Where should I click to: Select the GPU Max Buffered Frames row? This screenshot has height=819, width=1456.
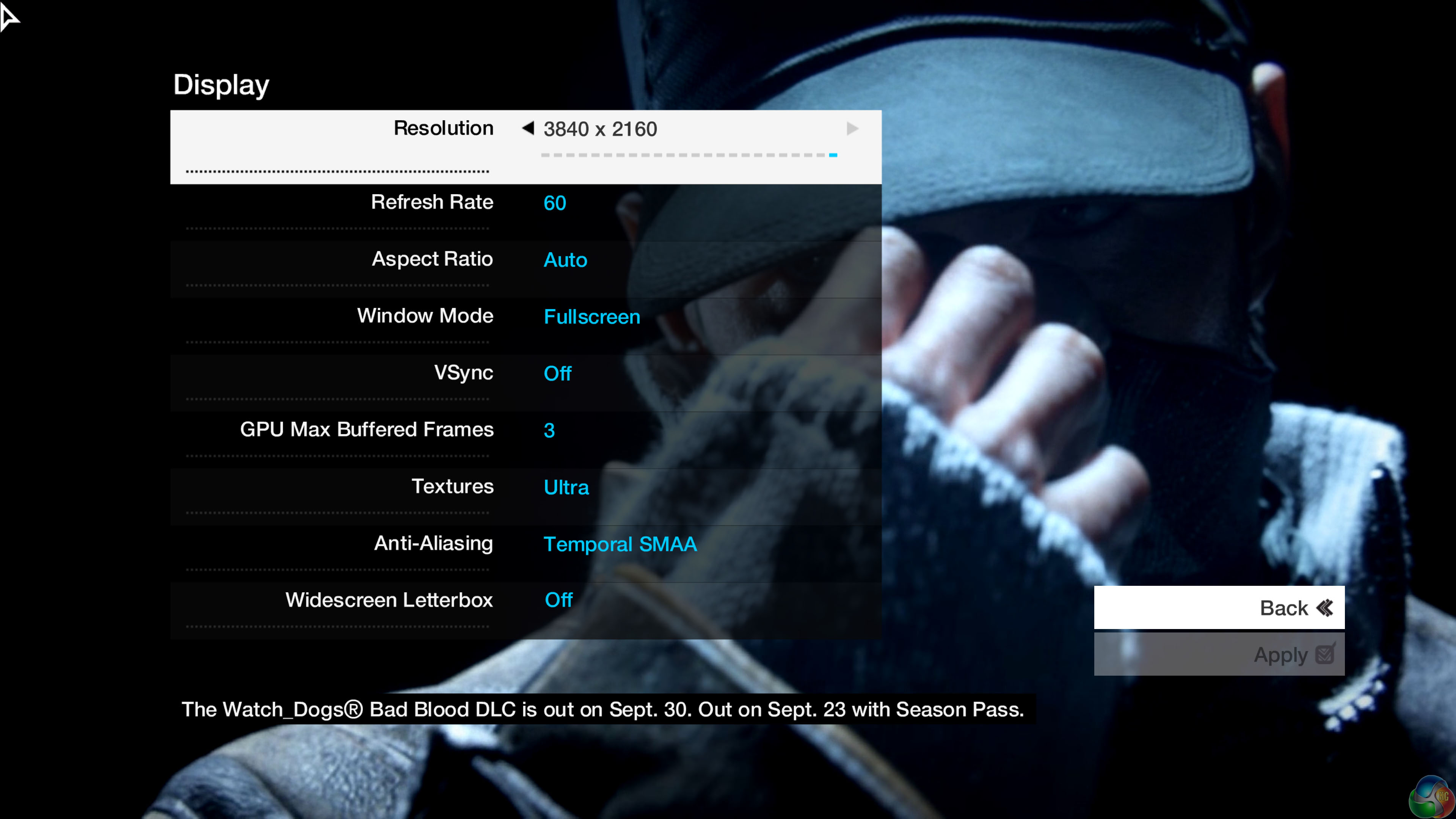tap(366, 429)
